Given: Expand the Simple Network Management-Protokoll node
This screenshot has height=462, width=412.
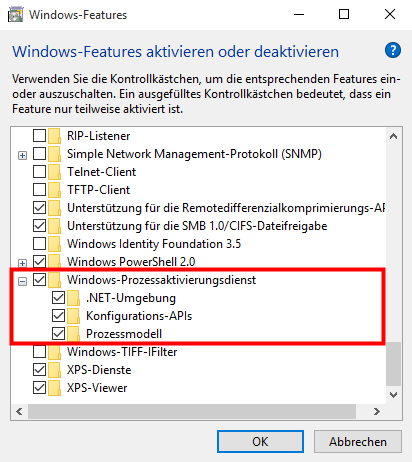Looking at the screenshot, I should [22, 155].
